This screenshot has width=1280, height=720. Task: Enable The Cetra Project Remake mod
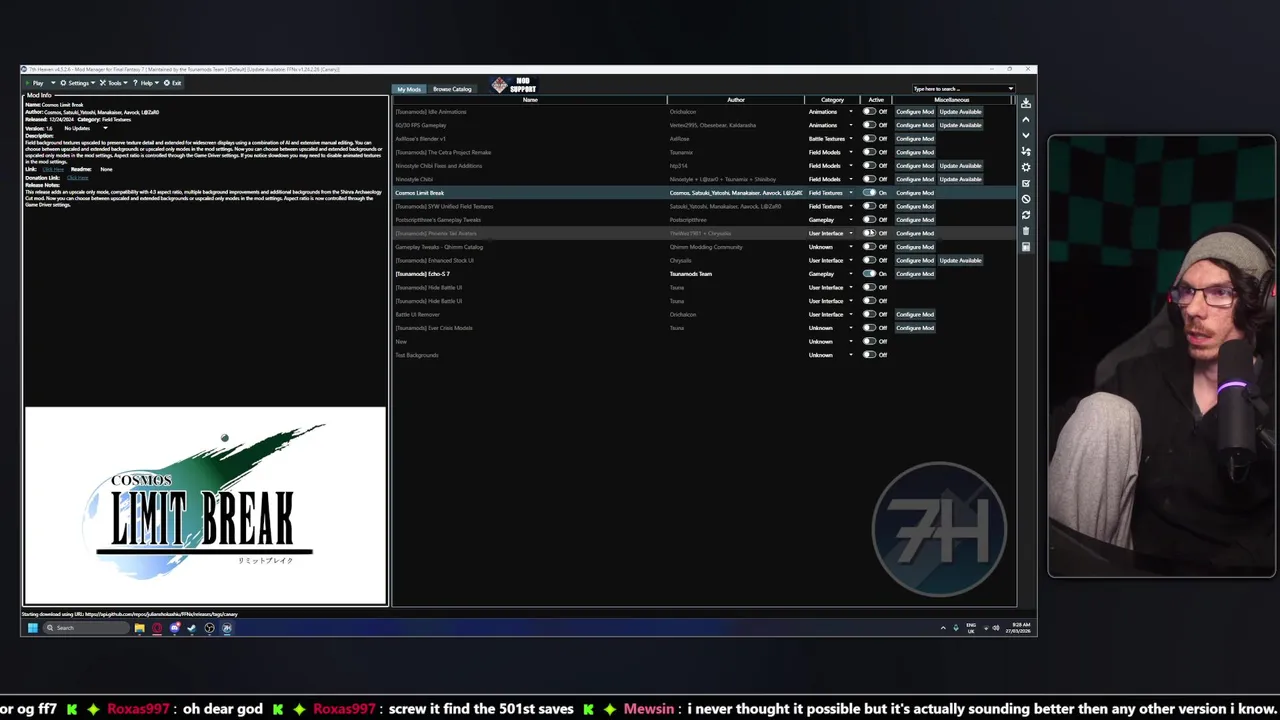869,152
